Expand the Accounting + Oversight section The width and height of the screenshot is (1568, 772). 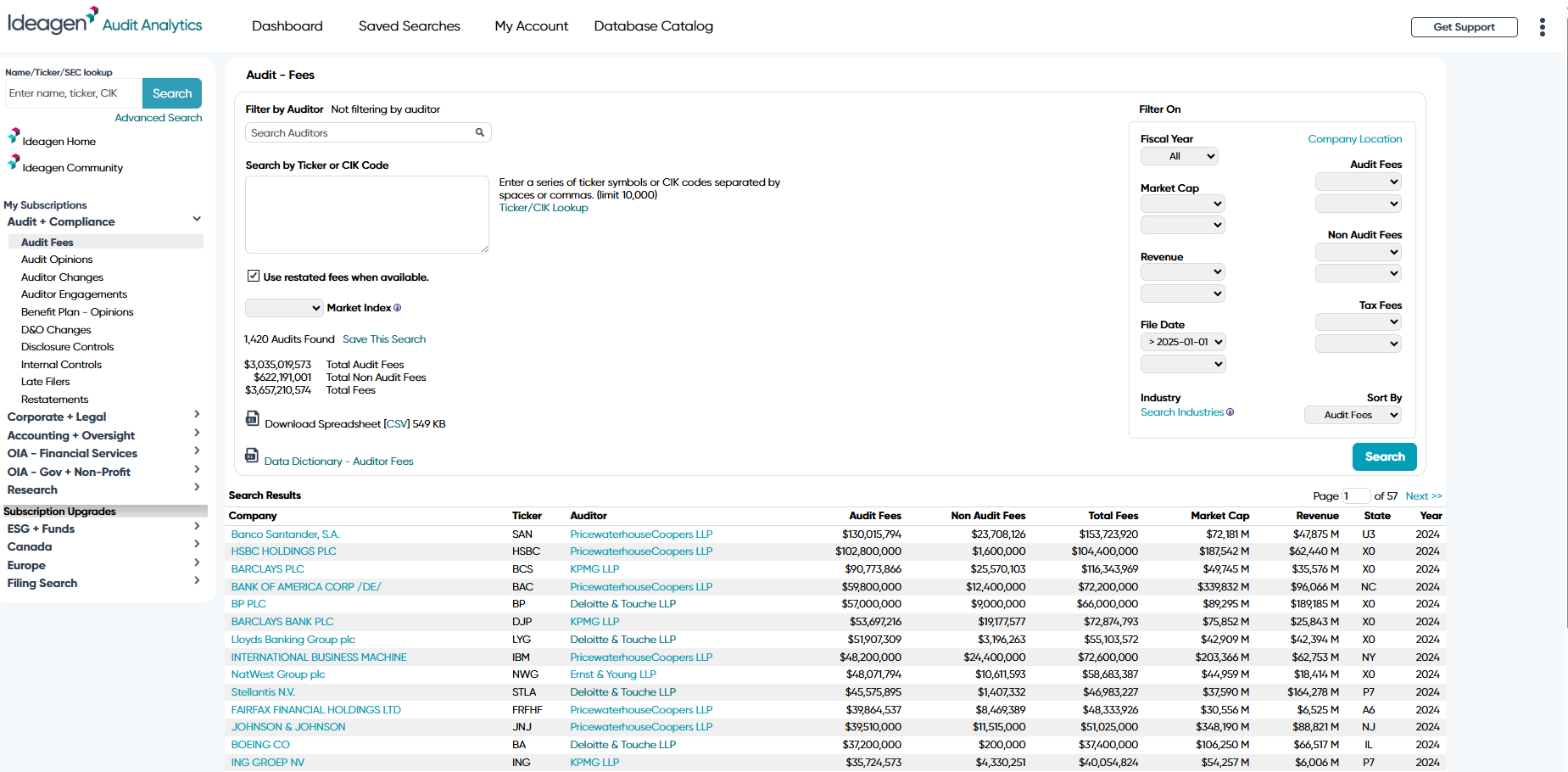[x=197, y=434]
